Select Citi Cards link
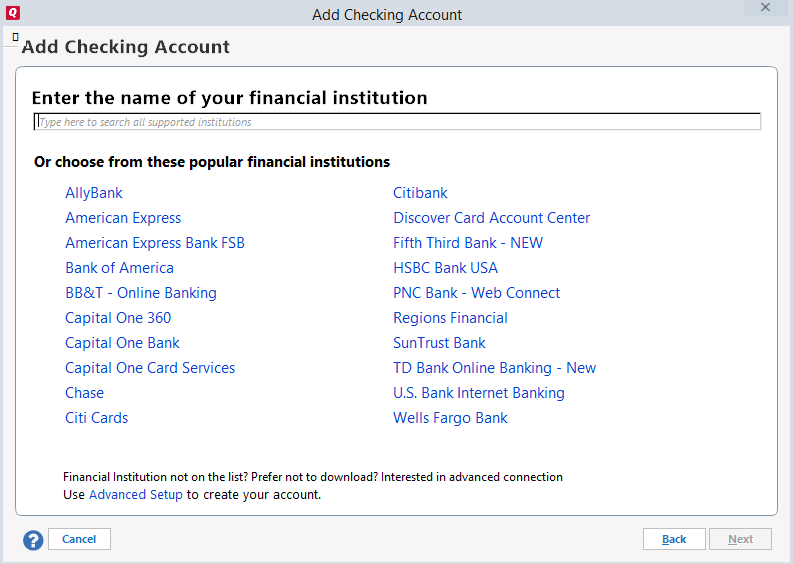Screen dimensions: 793x564 coord(97,418)
